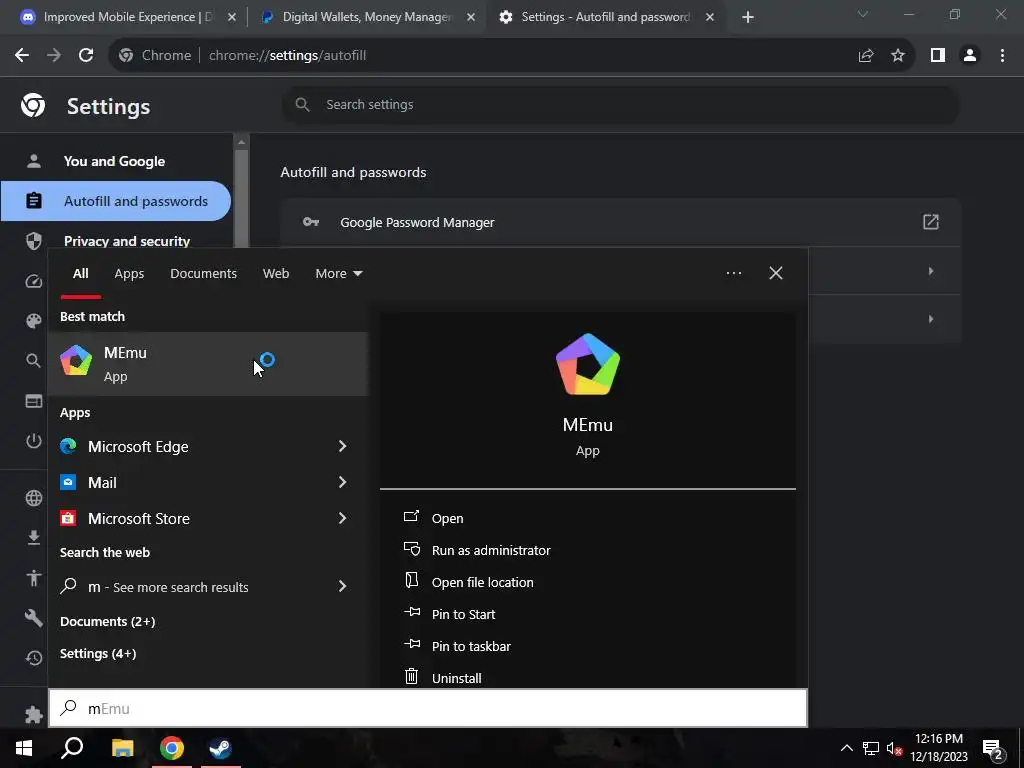Click the taskbar Search magnifier

[x=72, y=748]
